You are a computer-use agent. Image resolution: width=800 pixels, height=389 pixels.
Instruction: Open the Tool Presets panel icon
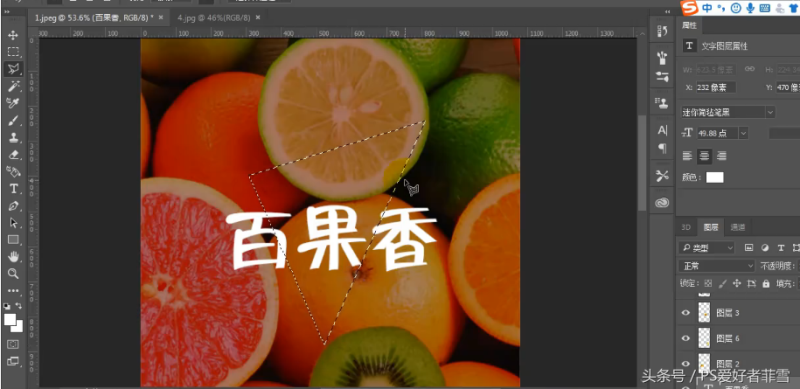coord(662,176)
